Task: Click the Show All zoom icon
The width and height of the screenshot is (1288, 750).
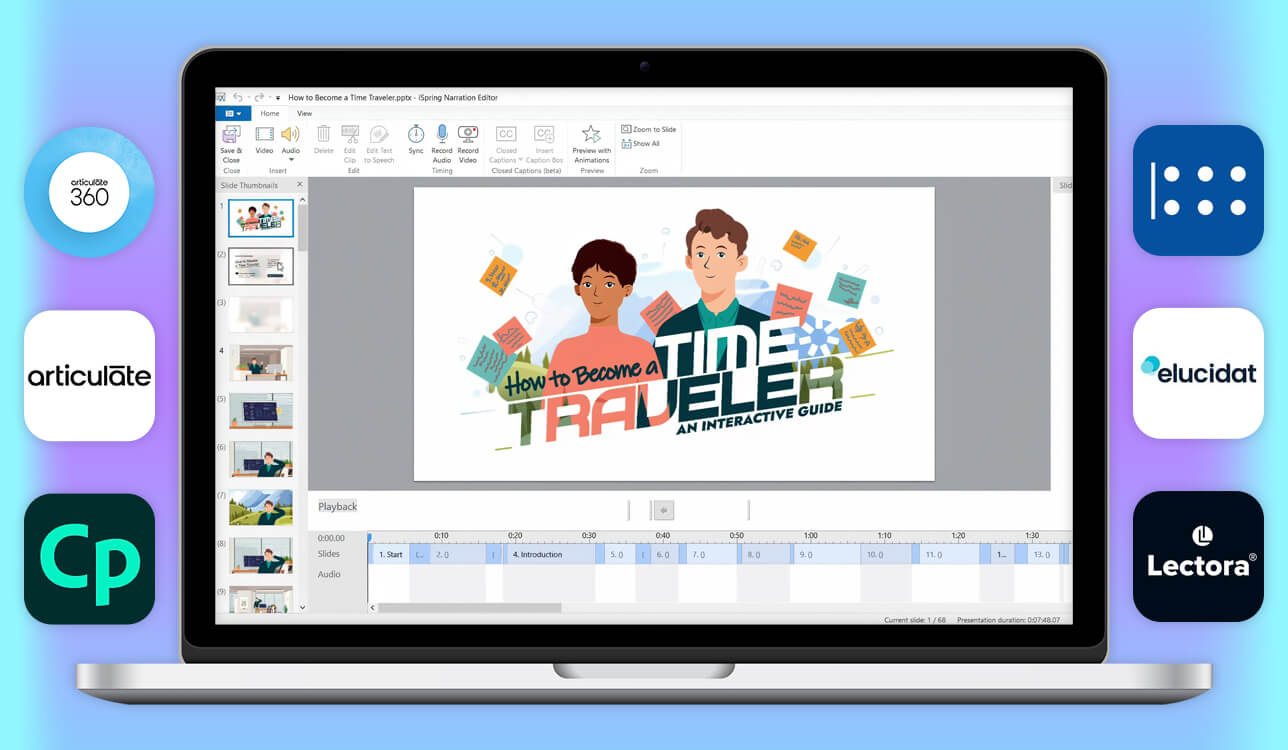Action: tap(626, 144)
